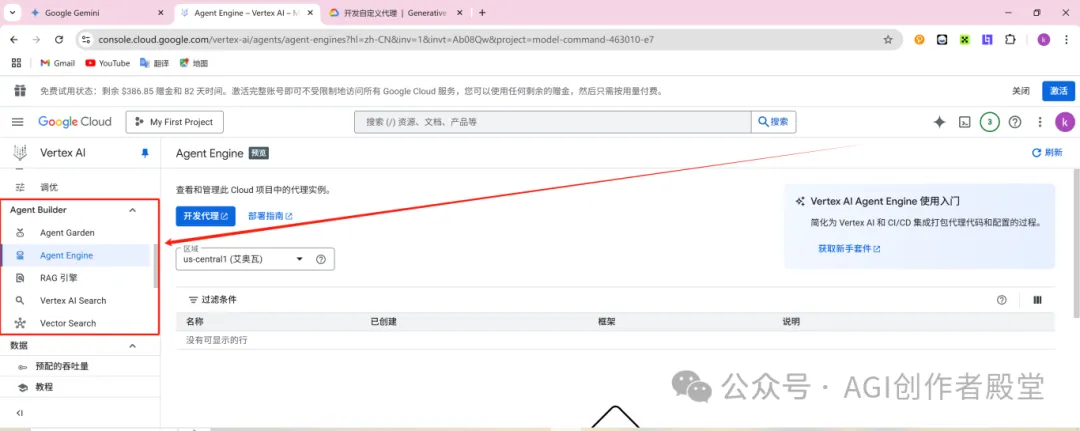Open the three-dot settings menu in header
Image resolution: width=1080 pixels, height=431 pixels.
1040,122
